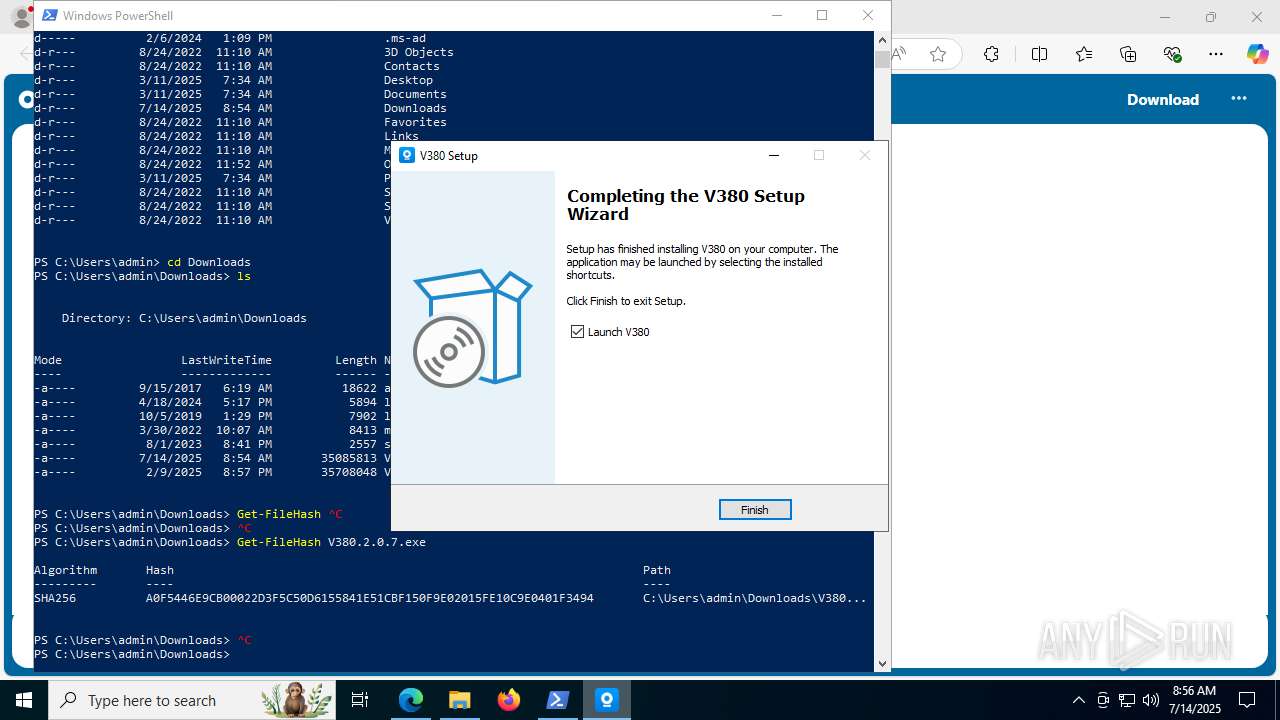Click the Downloads directory entry in the listing
Viewport: 1280px width, 720px height.
pos(415,108)
